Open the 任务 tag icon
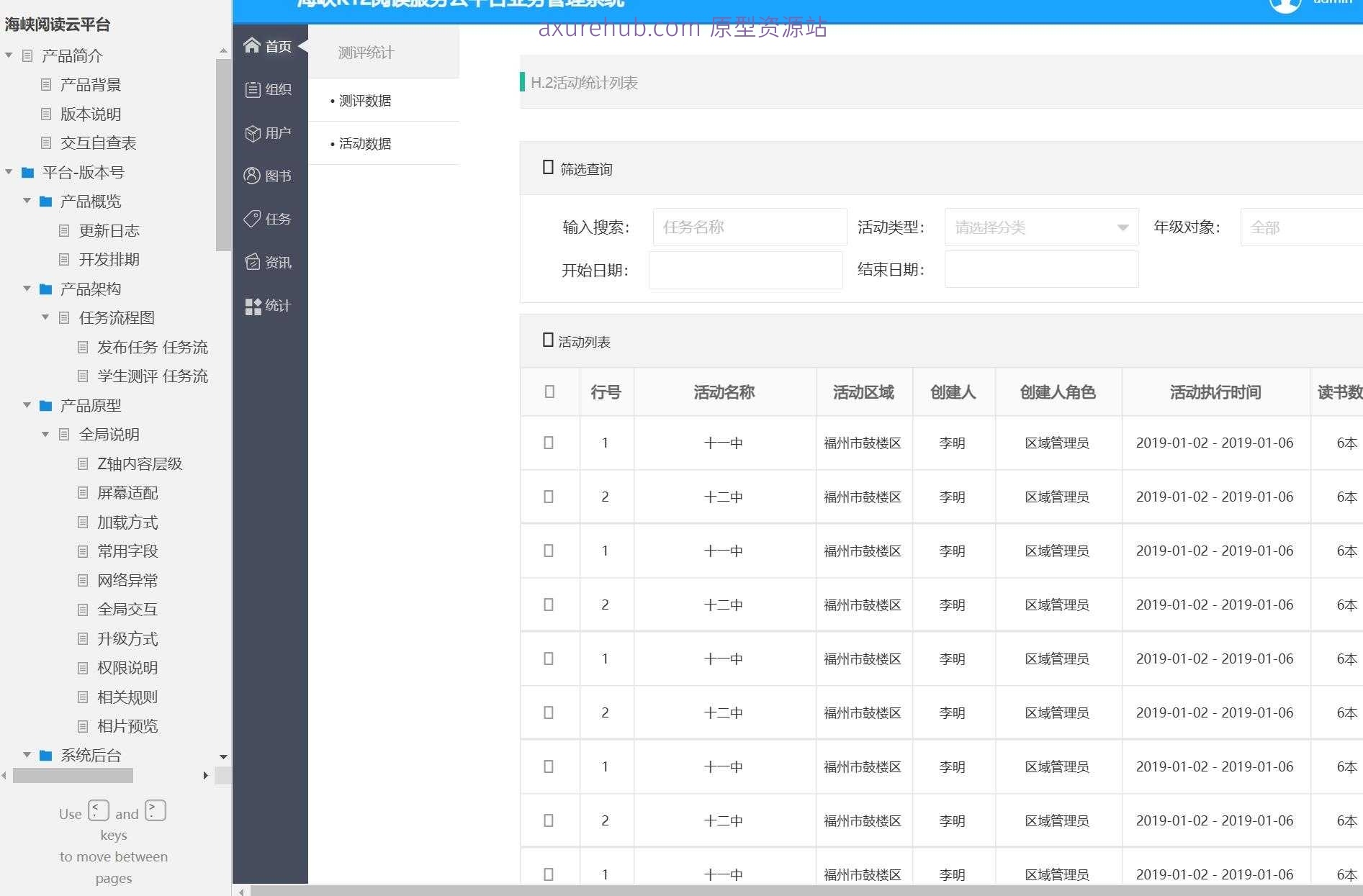 click(252, 219)
